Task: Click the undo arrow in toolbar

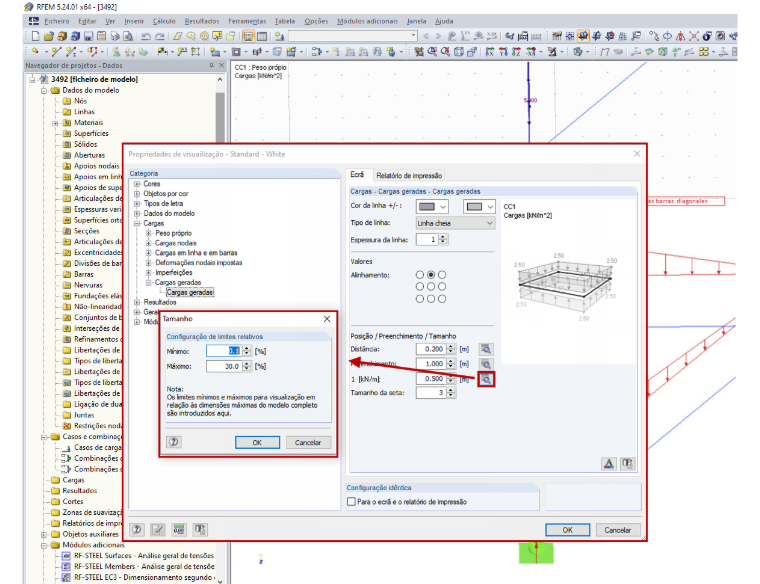Action: pyautogui.click(x=146, y=36)
